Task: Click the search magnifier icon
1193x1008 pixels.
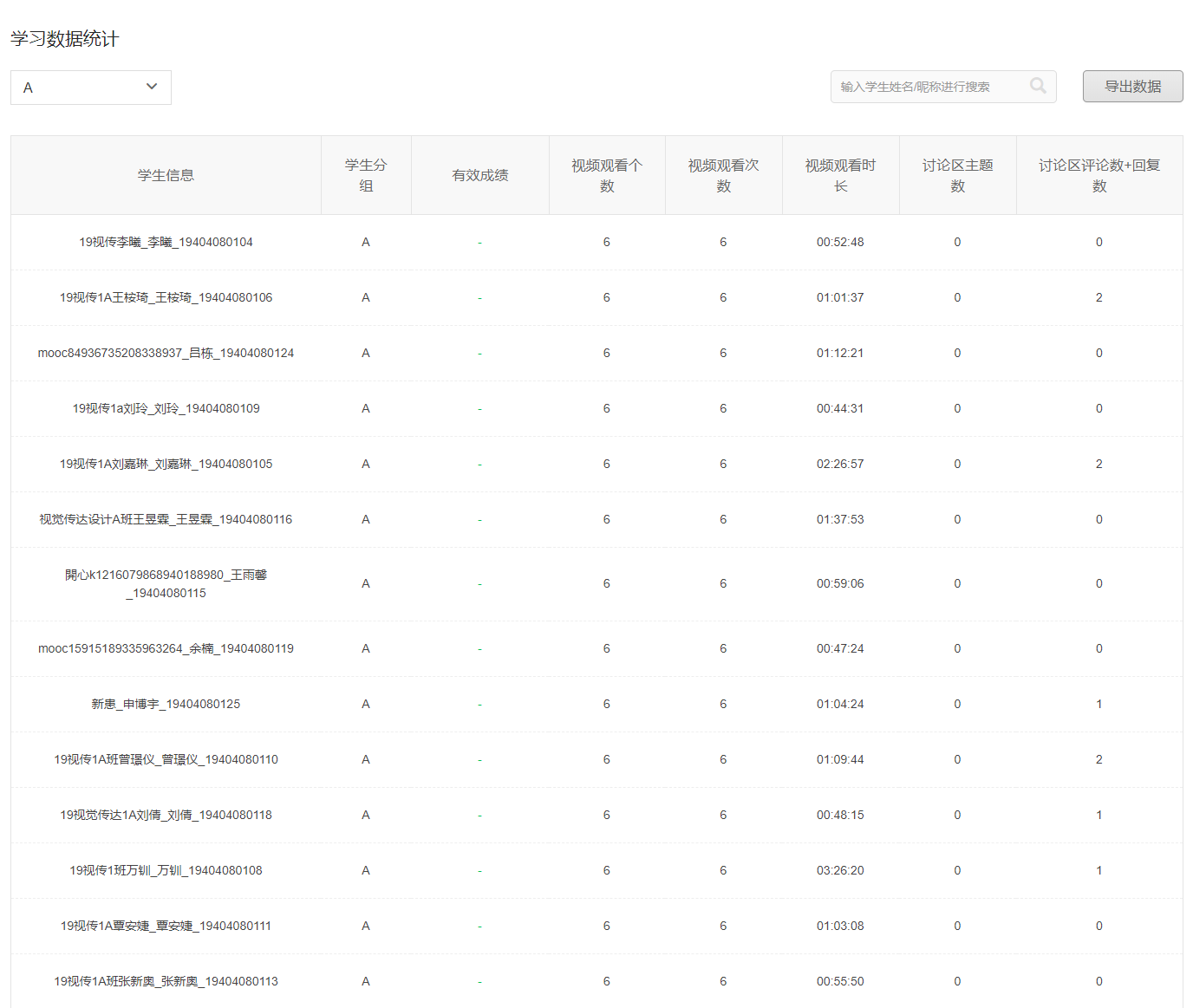Action: coord(1037,86)
